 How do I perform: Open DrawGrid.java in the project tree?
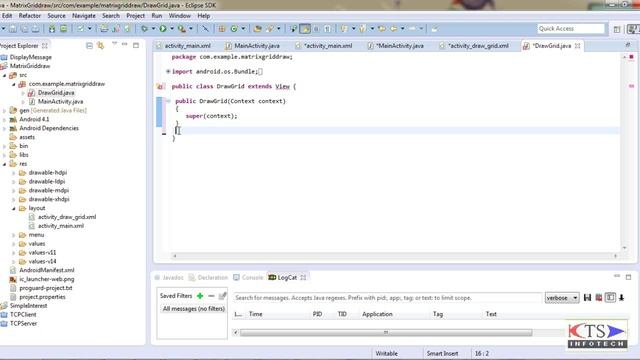pos(56,93)
